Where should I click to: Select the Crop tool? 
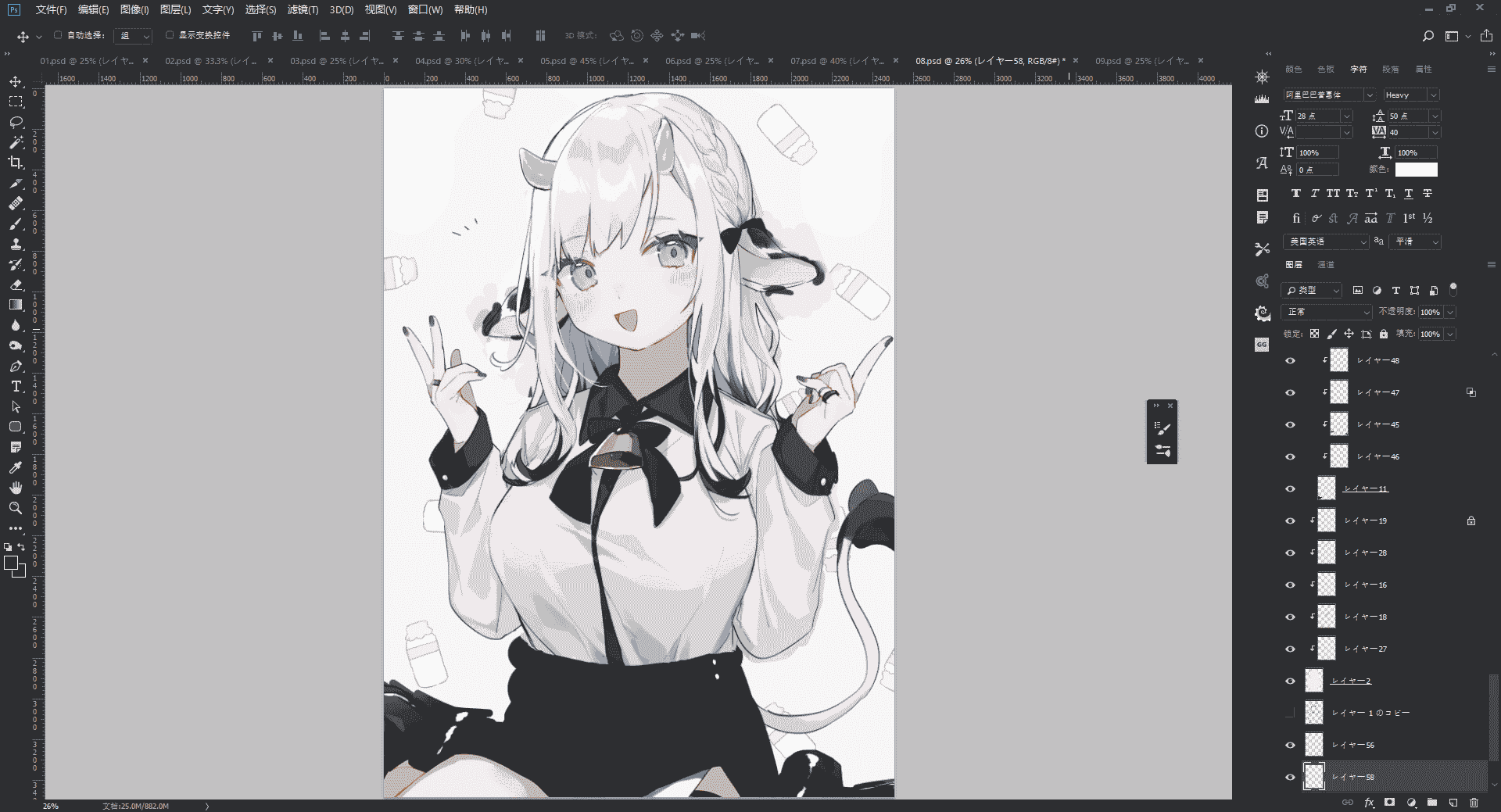coord(16,163)
